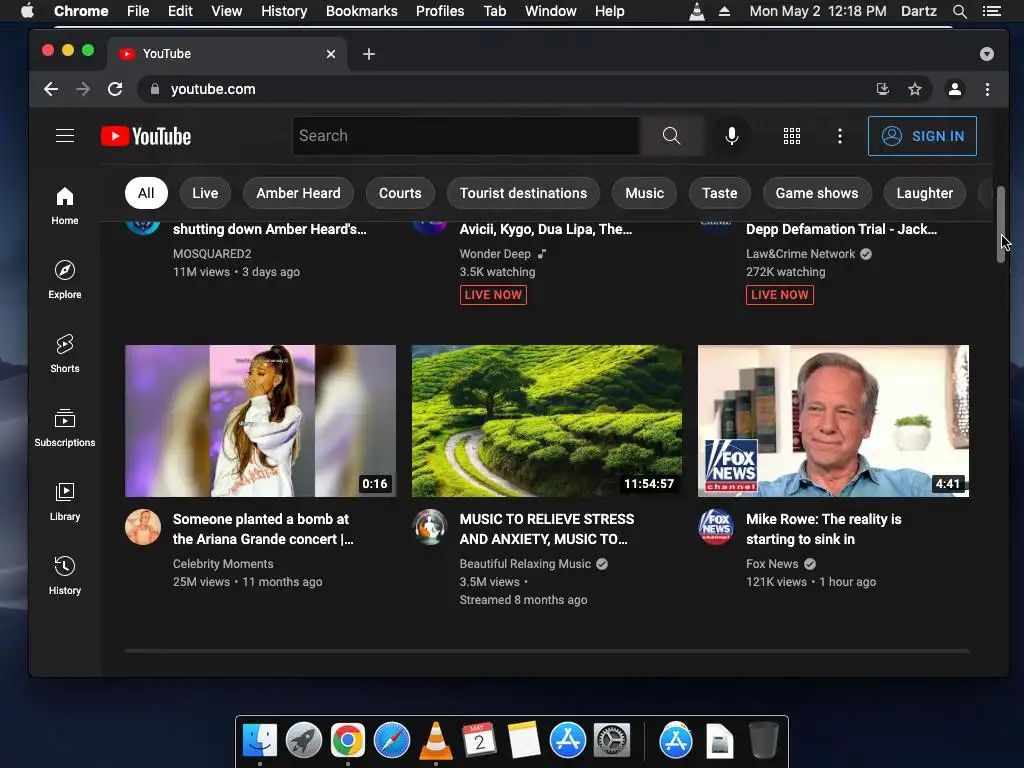Reload the page
This screenshot has height=768, width=1024.
115,89
